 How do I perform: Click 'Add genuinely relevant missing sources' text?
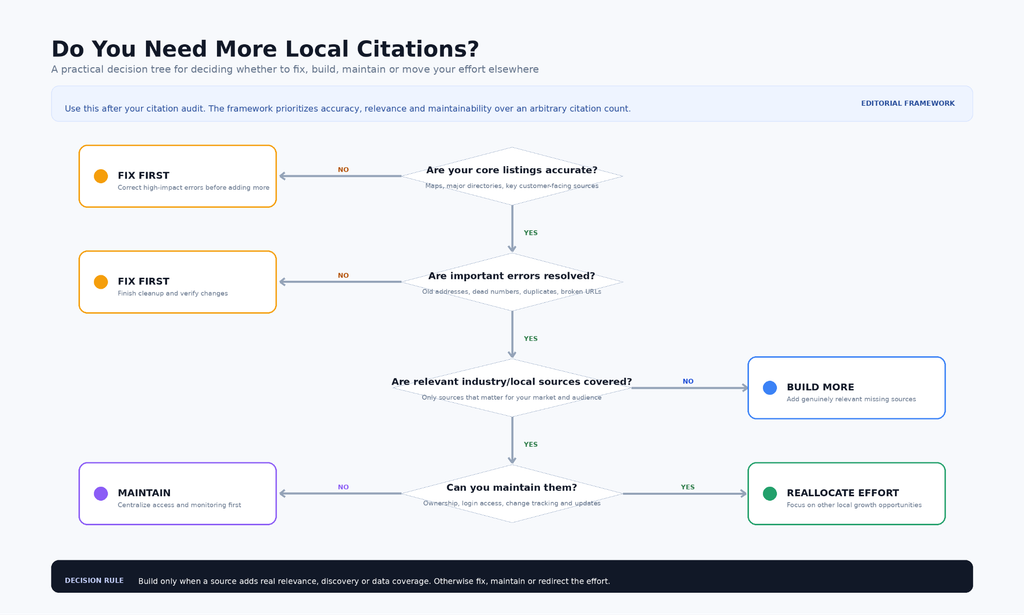tap(851, 399)
